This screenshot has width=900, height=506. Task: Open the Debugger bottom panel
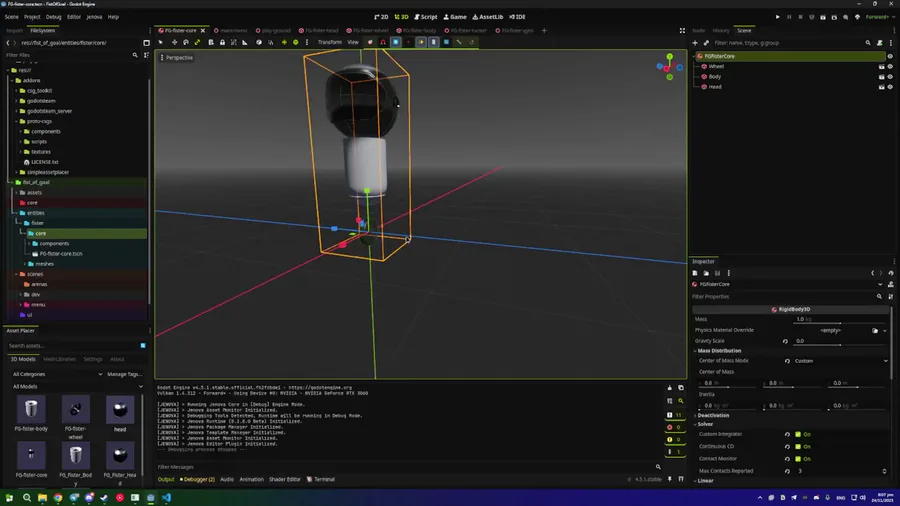(x=197, y=479)
